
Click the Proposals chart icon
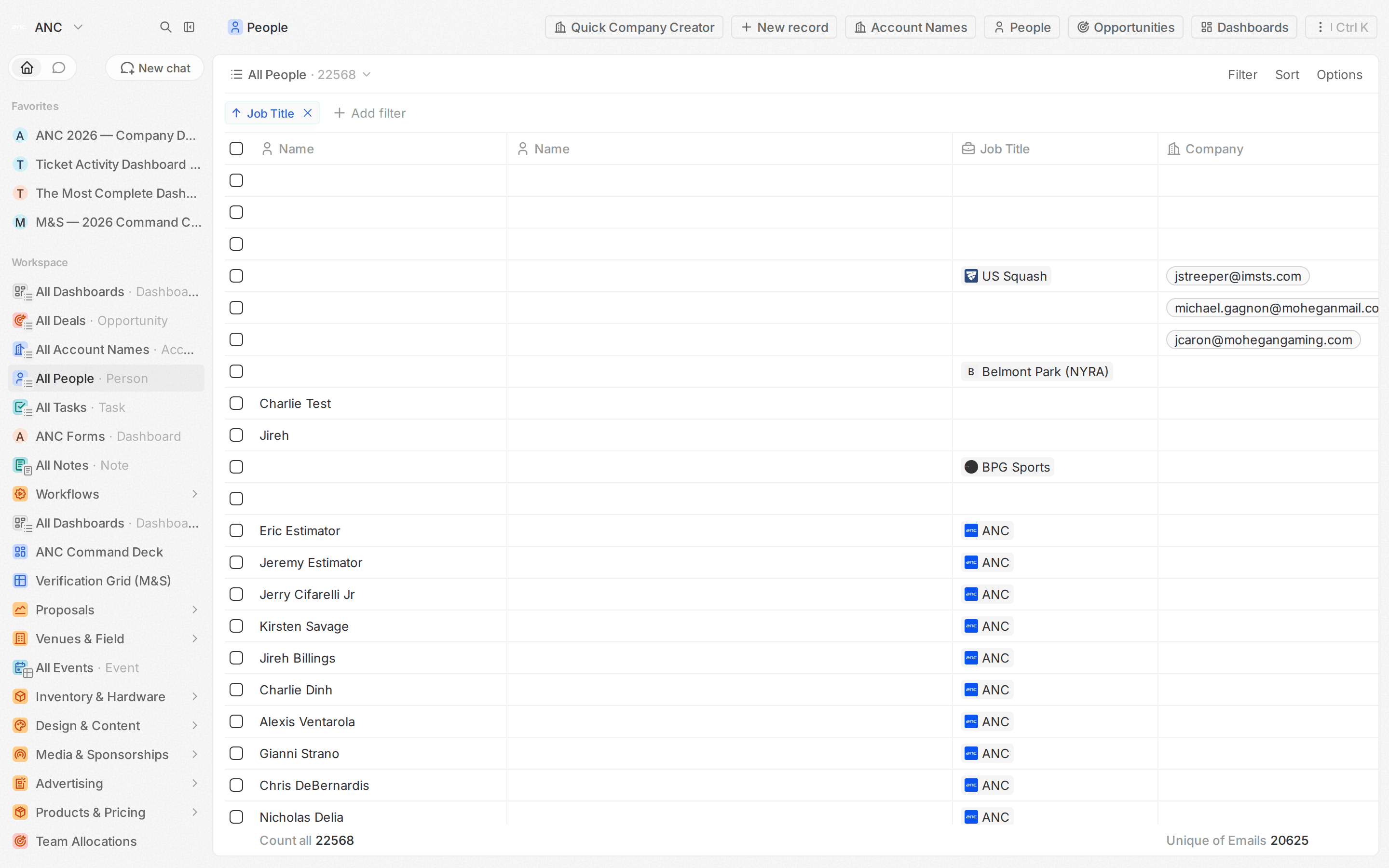(x=20, y=610)
